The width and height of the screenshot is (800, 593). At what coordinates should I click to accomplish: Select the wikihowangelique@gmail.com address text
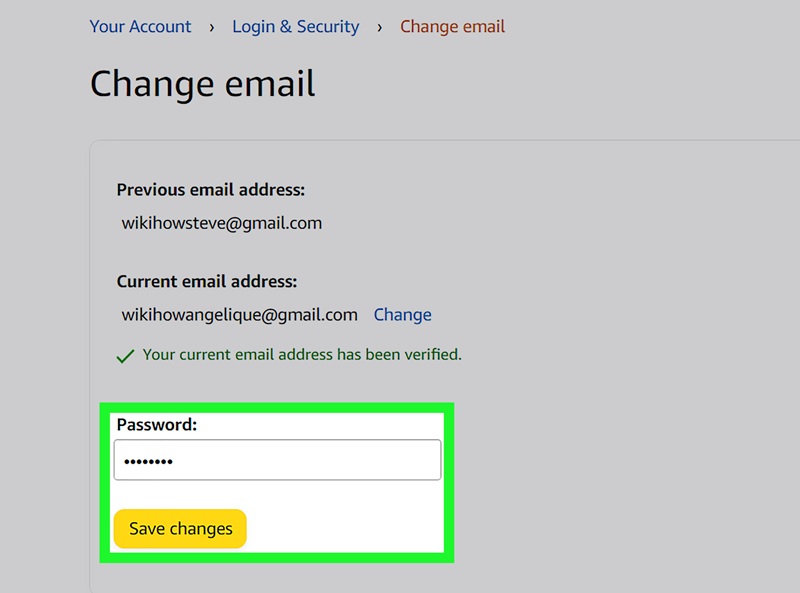239,315
